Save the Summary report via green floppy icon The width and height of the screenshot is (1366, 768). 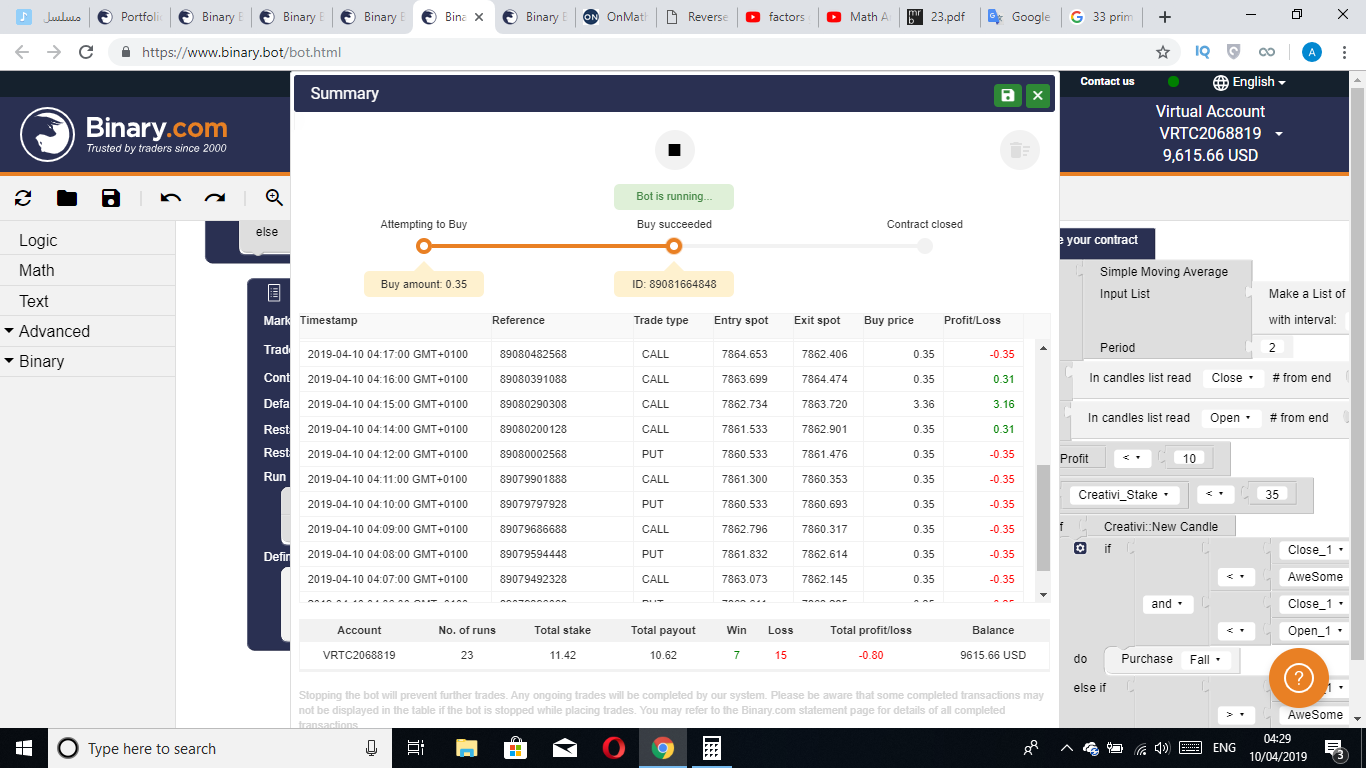(x=1008, y=93)
